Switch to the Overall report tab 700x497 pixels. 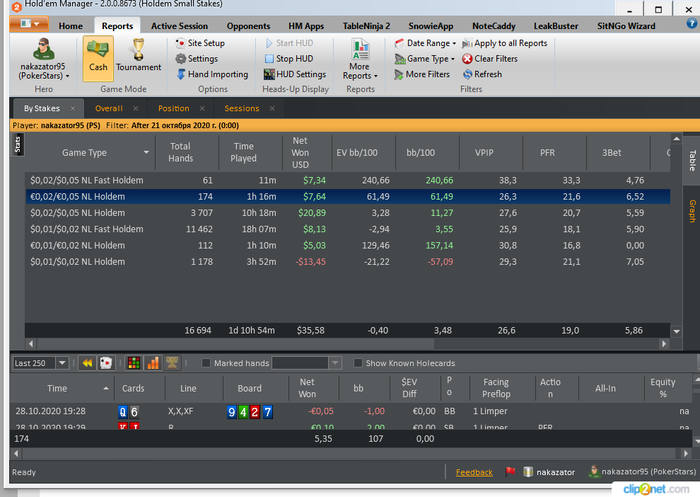click(108, 109)
